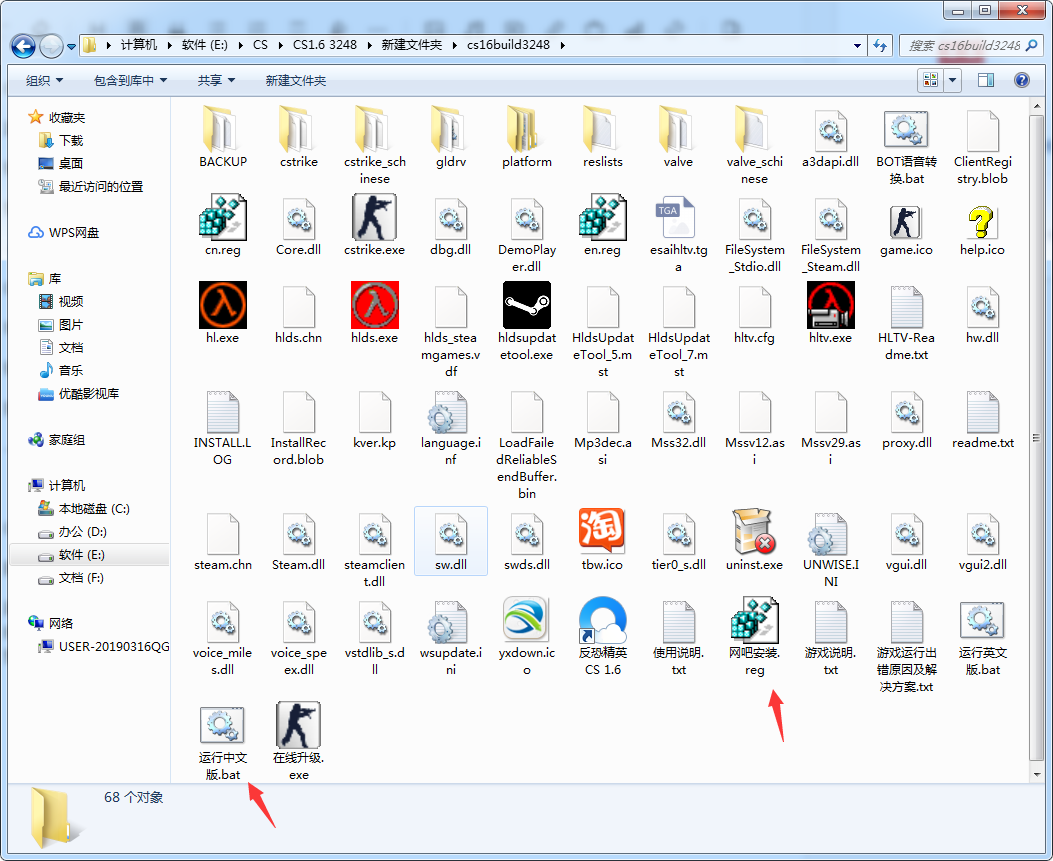The image size is (1053, 861).
Task: Click the 新建文件夹 toolbar button
Action: [x=296, y=80]
